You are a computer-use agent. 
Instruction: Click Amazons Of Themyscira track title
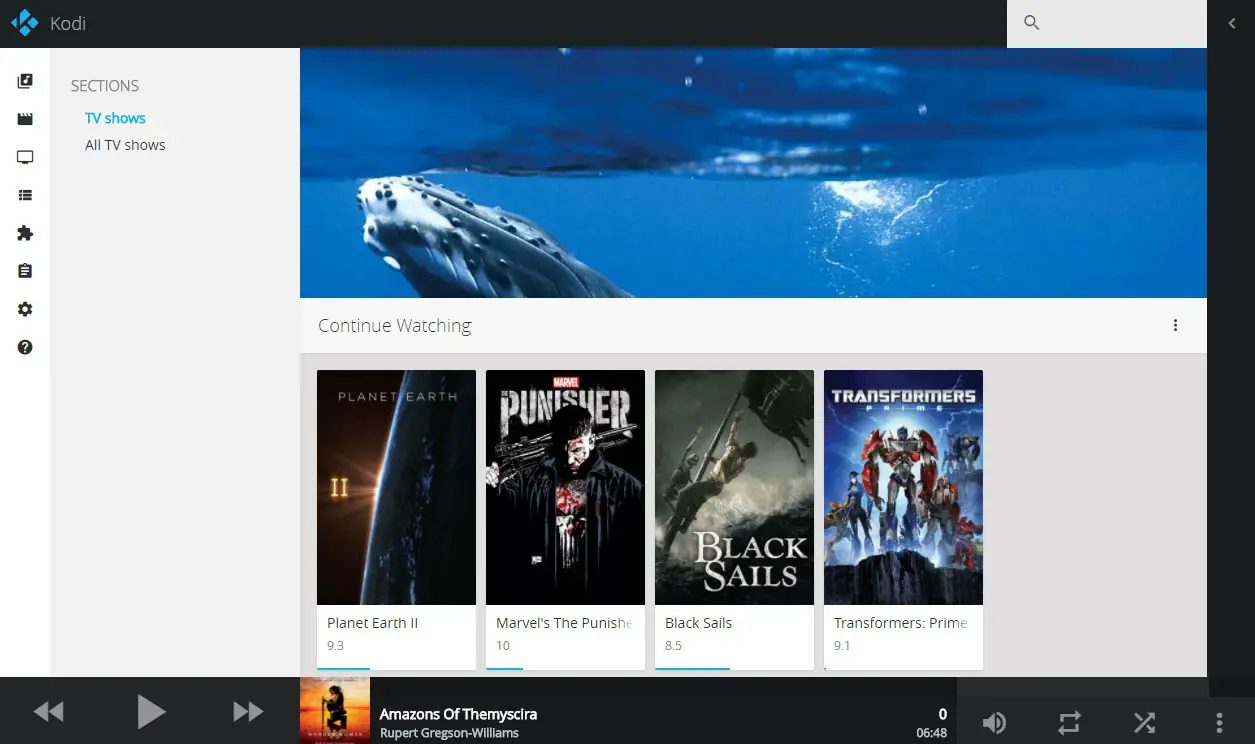coord(458,714)
